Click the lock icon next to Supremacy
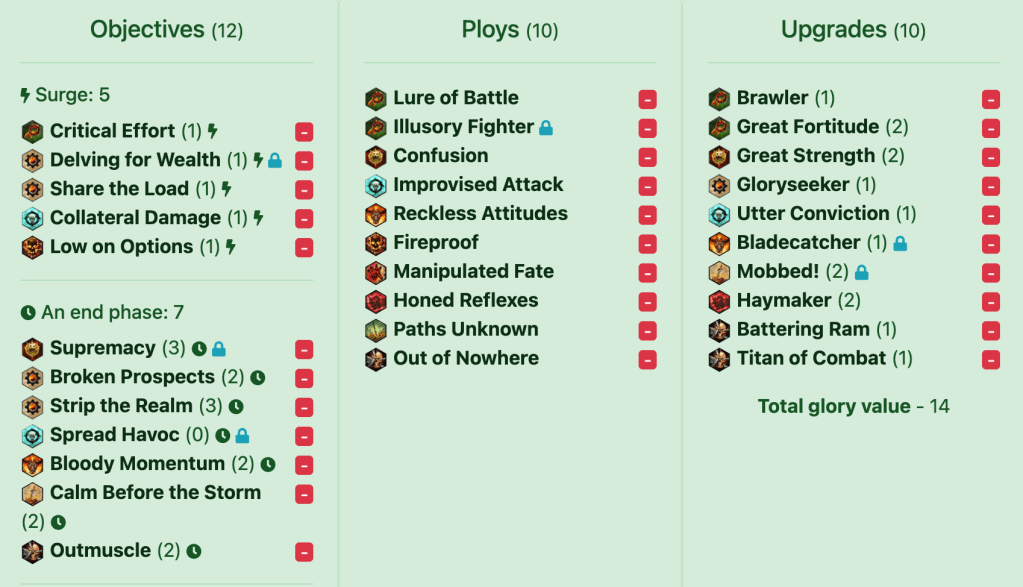The width and height of the screenshot is (1023, 587). click(219, 349)
